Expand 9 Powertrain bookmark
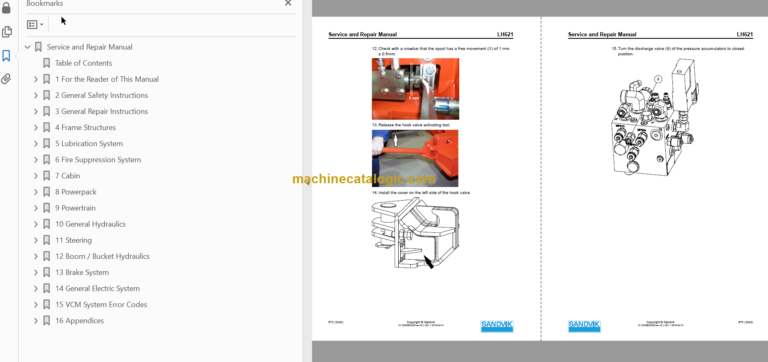The height and width of the screenshot is (362, 768). [36, 208]
